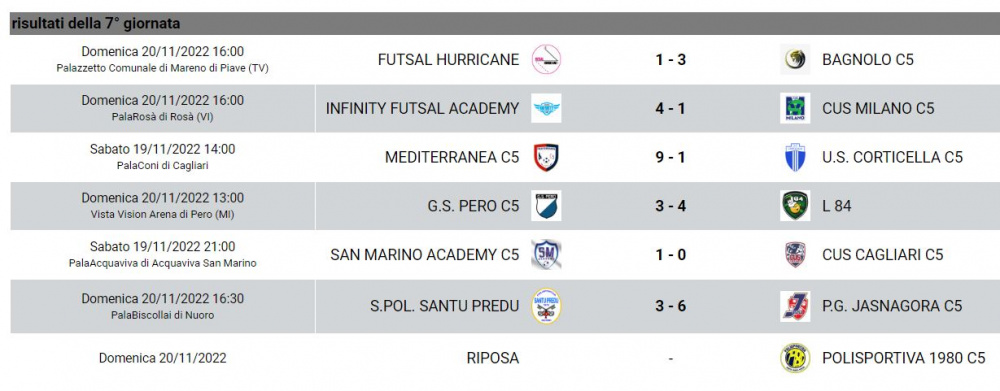This screenshot has width=1000, height=391.
Task: Click the Polisportiva 1980 C5 yellow logo
Action: [x=795, y=358]
